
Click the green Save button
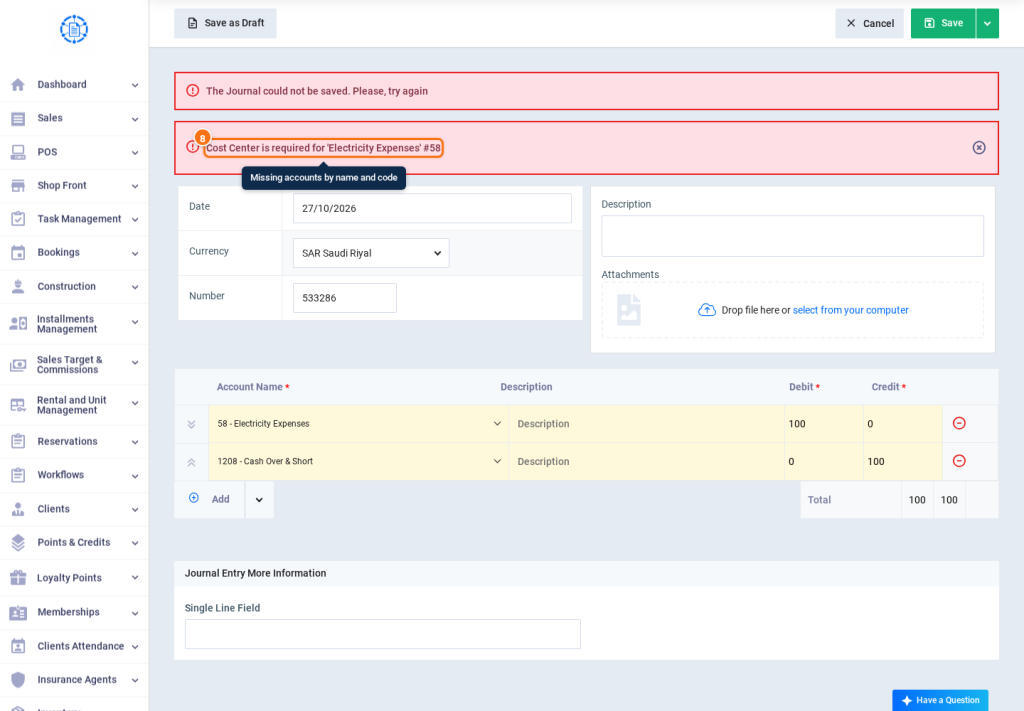click(943, 24)
